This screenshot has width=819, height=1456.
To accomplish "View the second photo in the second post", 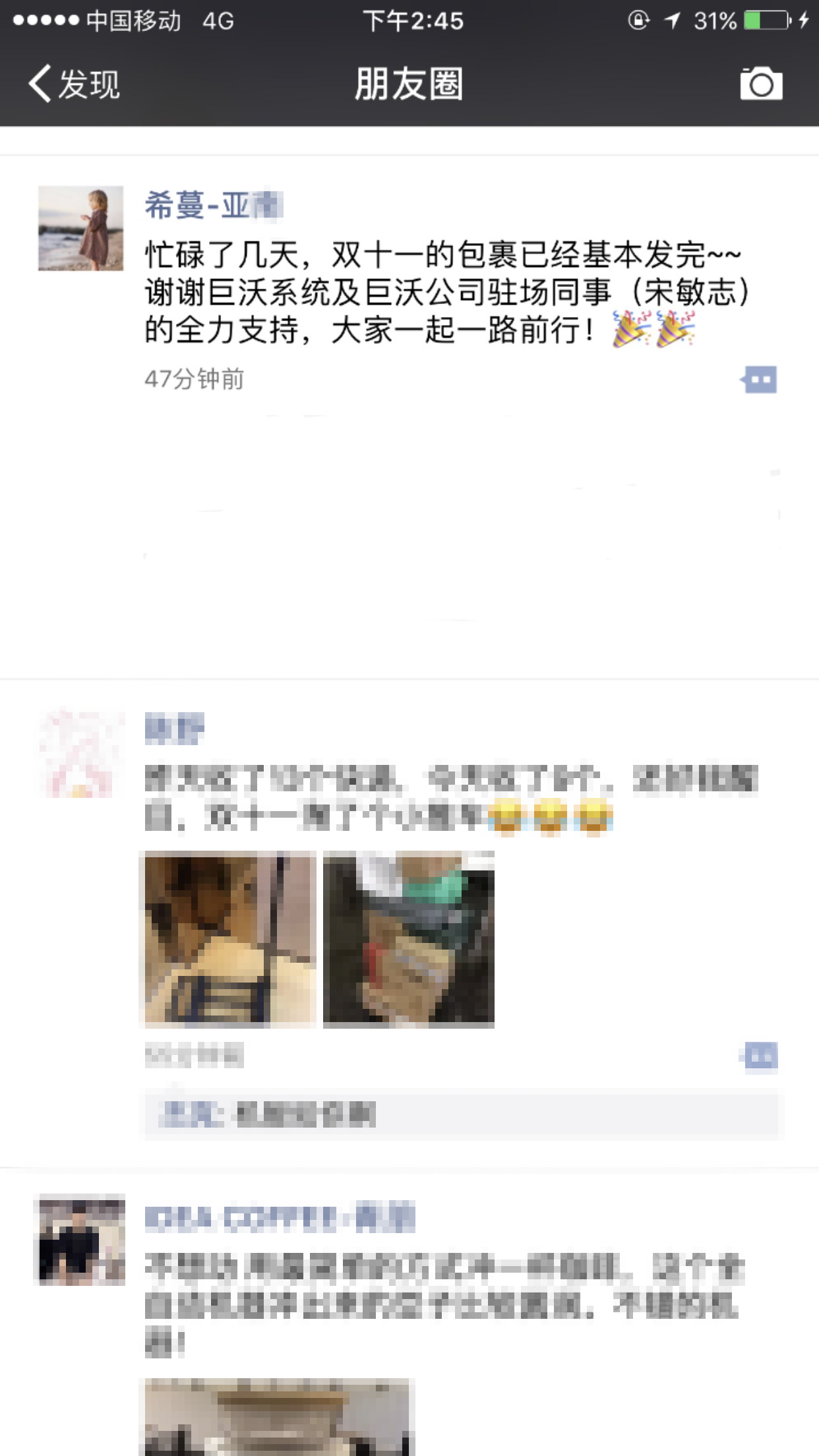I will tap(409, 939).
